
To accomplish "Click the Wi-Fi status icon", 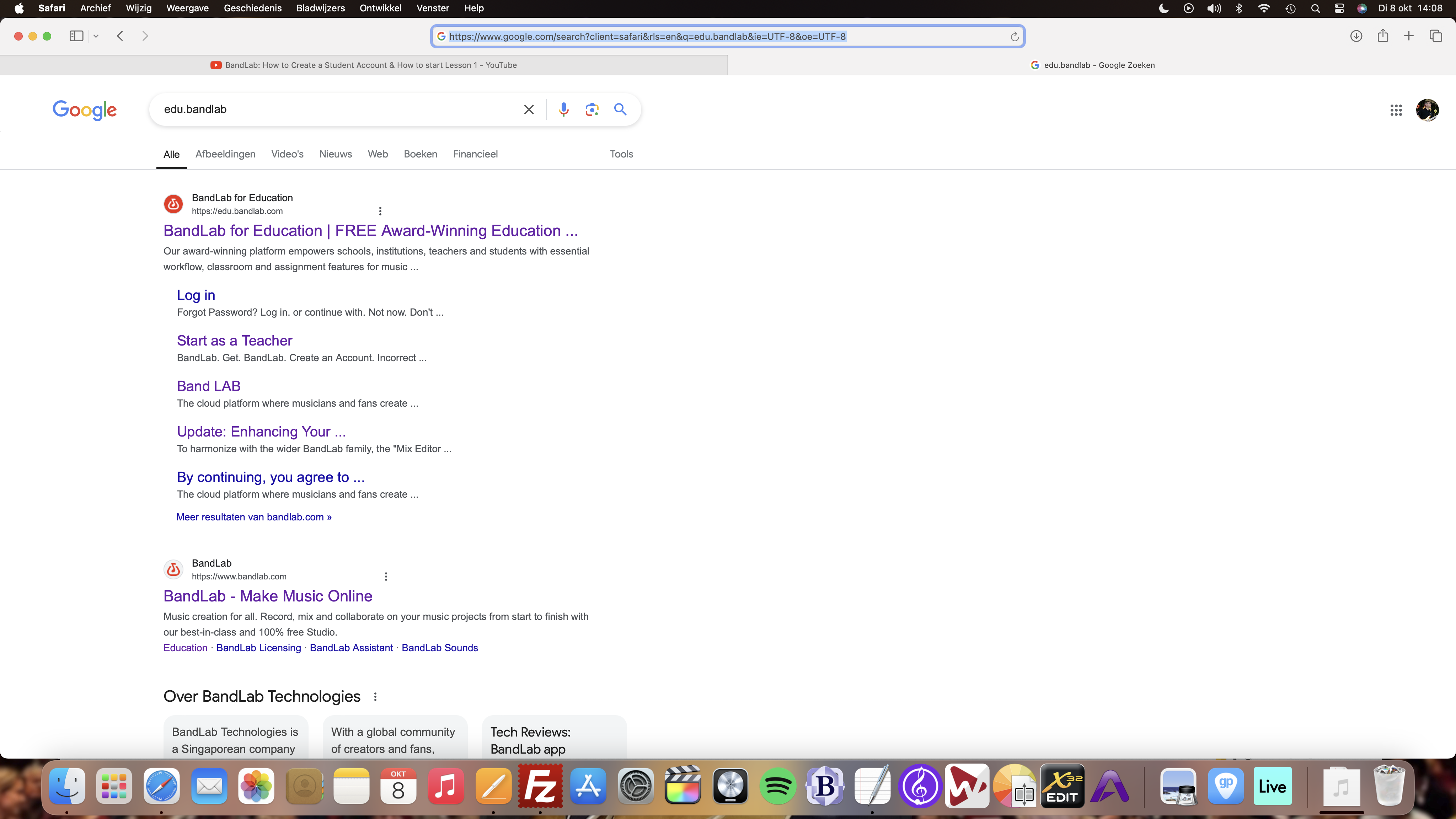I will click(1264, 8).
